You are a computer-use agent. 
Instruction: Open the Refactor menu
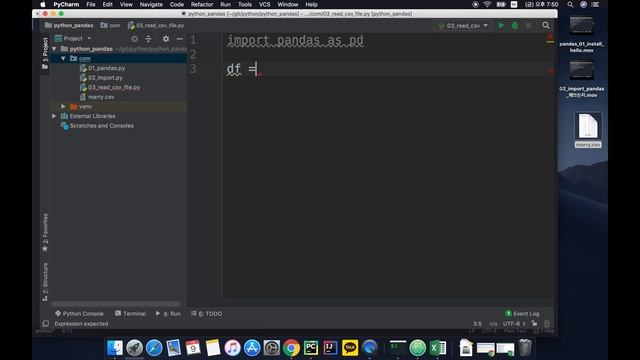pos(202,4)
